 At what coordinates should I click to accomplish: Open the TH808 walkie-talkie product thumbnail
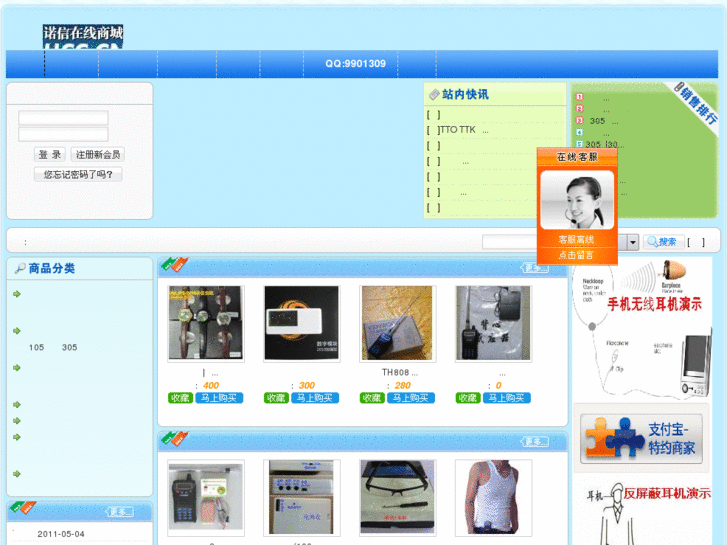397,323
